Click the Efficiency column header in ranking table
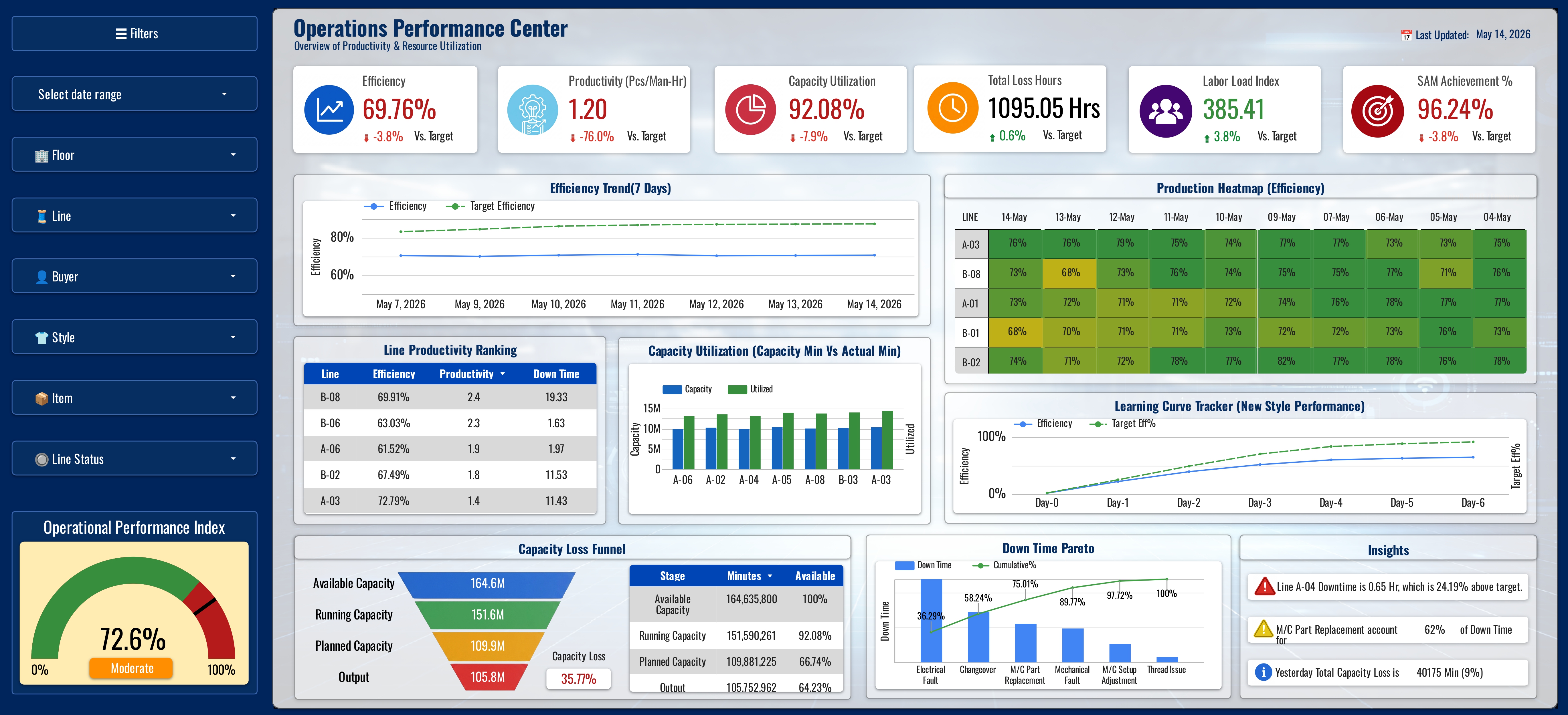This screenshot has height=715, width=1568. pos(394,374)
